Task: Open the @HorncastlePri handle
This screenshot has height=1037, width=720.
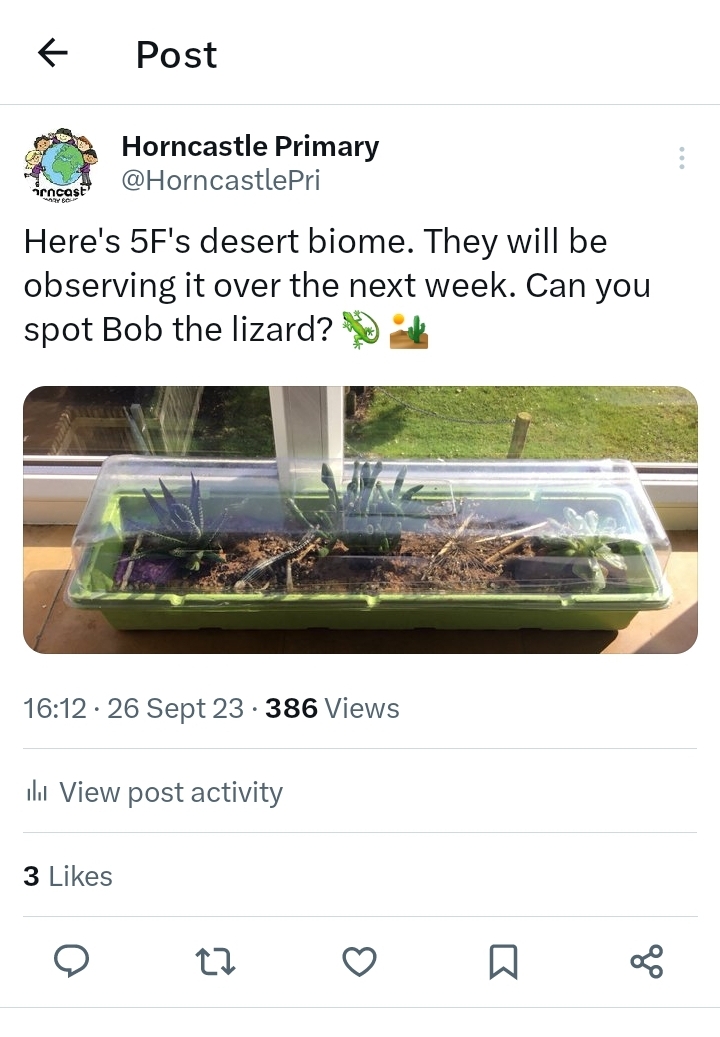Action: coord(221,180)
